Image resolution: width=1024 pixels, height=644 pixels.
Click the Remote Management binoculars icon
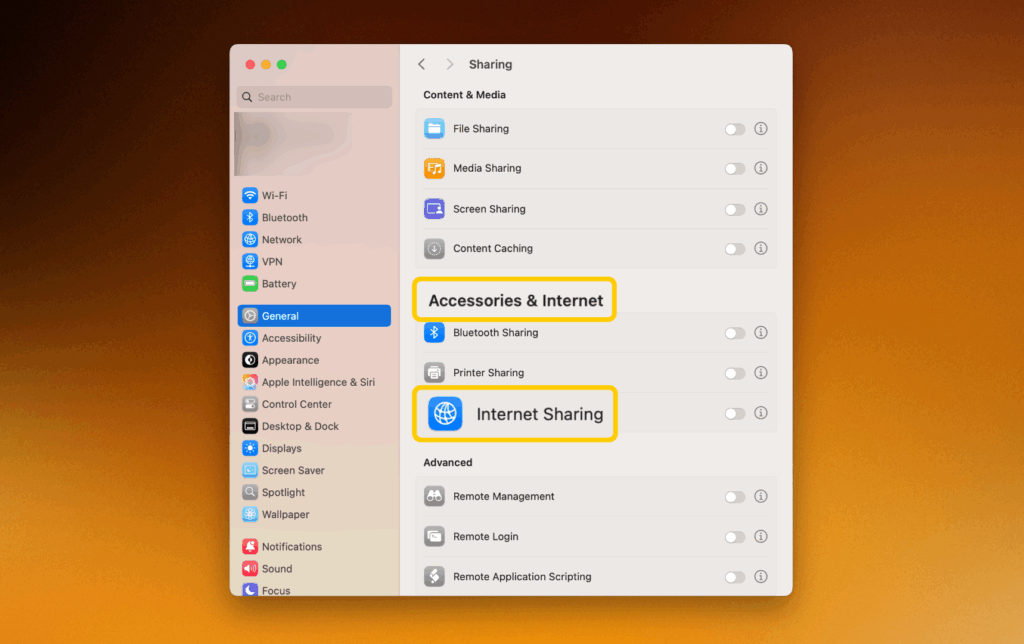coord(434,496)
